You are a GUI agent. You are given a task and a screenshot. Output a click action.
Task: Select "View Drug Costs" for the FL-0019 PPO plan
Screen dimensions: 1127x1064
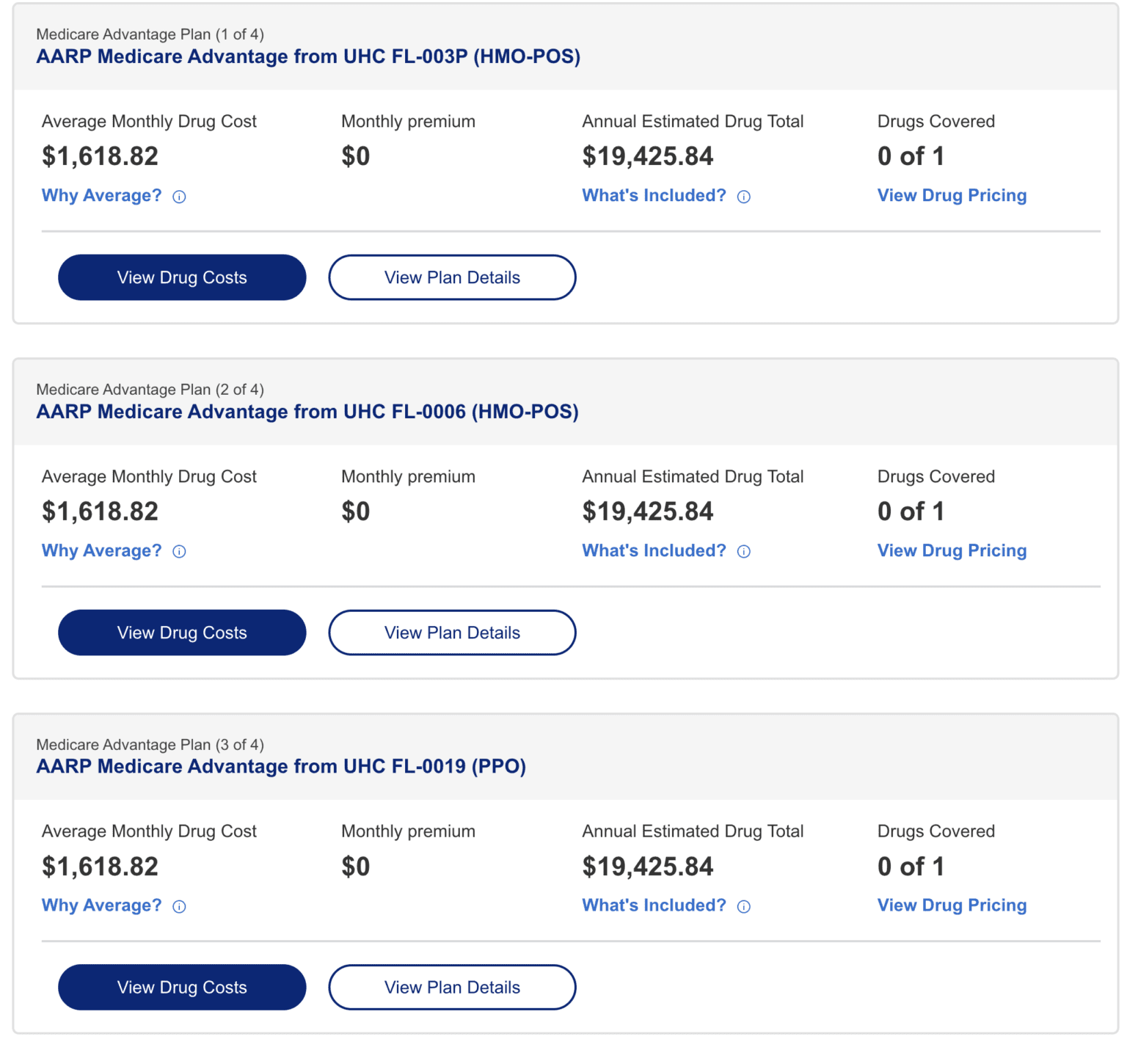click(181, 987)
